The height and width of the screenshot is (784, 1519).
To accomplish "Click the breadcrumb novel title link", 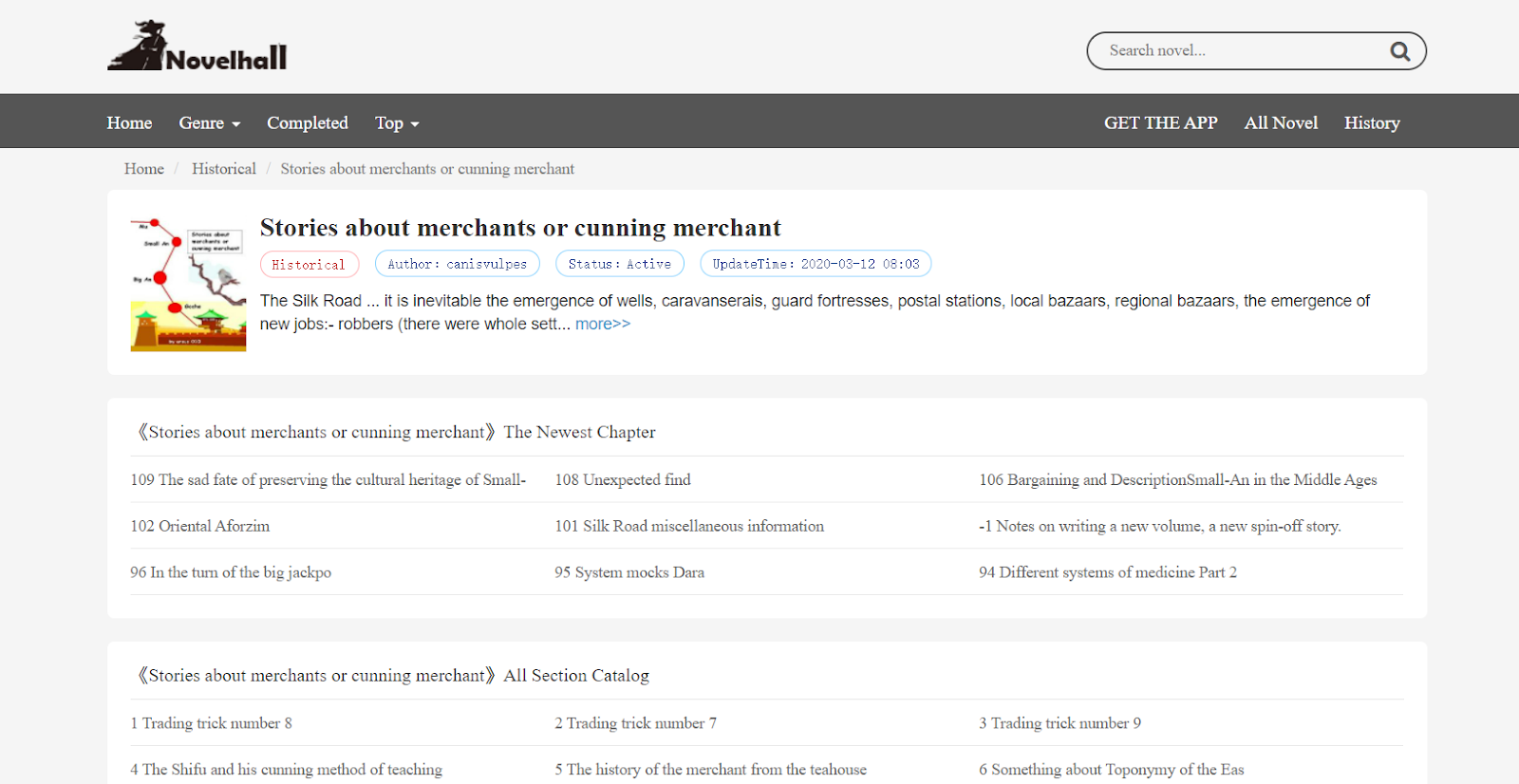I will pyautogui.click(x=427, y=169).
